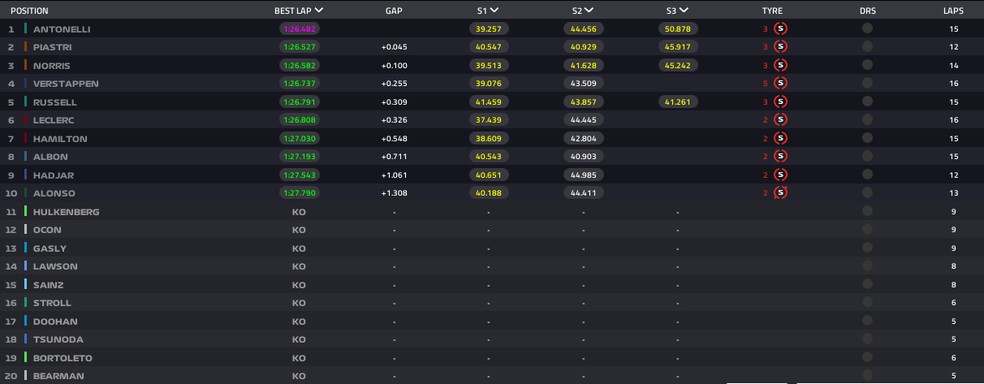Click the GAP column header

394,11
